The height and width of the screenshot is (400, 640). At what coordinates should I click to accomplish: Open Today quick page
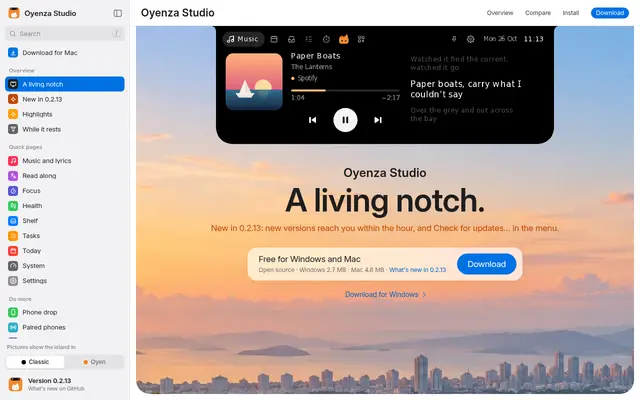[x=64, y=251]
